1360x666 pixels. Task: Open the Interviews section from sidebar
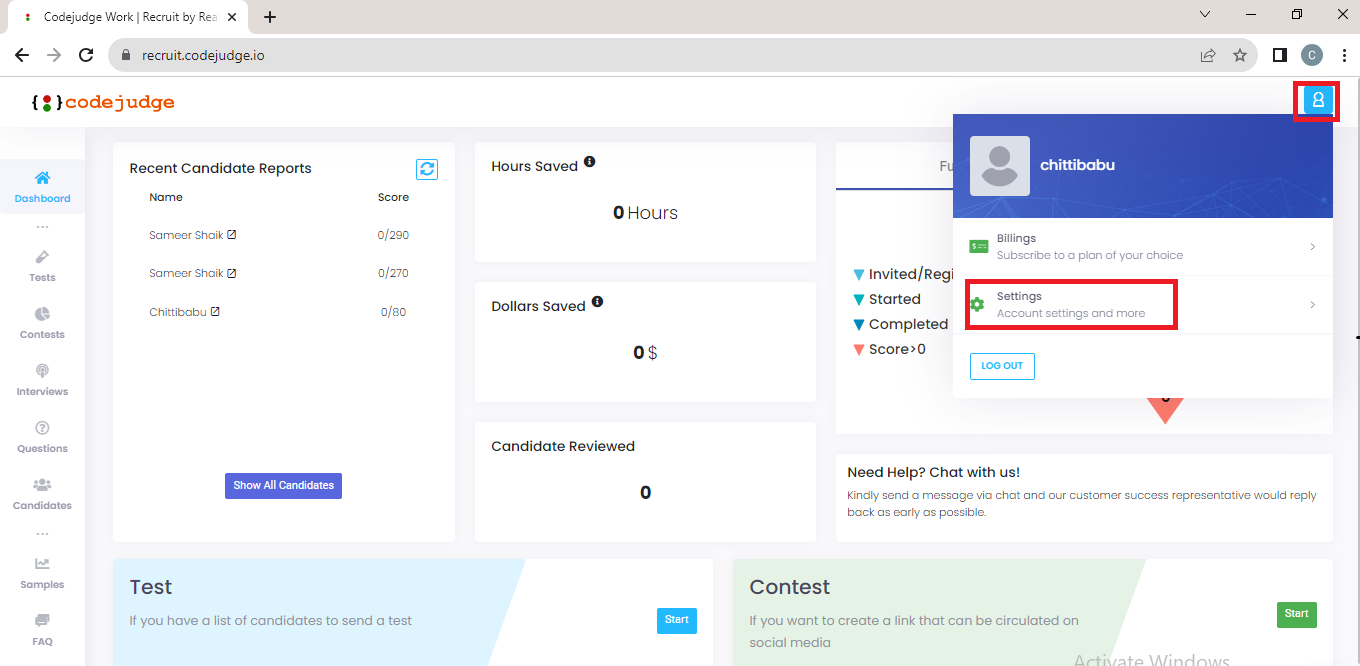(x=42, y=378)
